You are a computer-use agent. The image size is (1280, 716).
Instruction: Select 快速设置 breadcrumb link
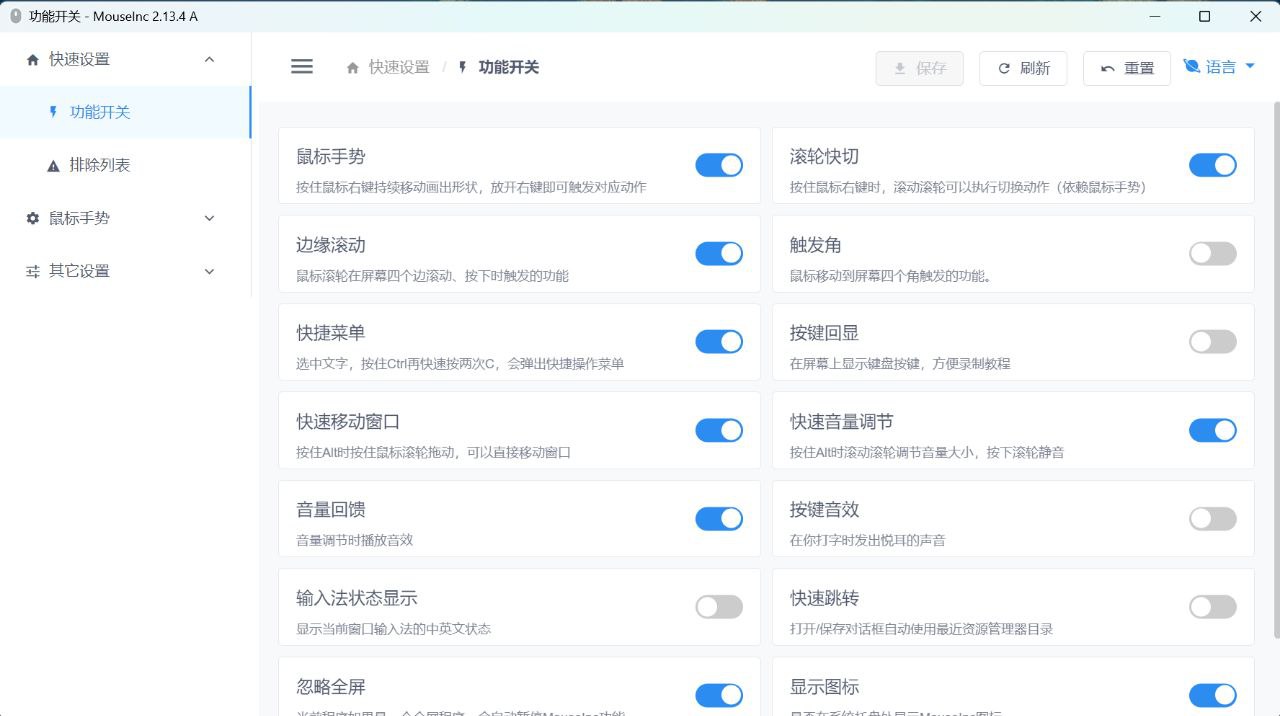tap(399, 67)
